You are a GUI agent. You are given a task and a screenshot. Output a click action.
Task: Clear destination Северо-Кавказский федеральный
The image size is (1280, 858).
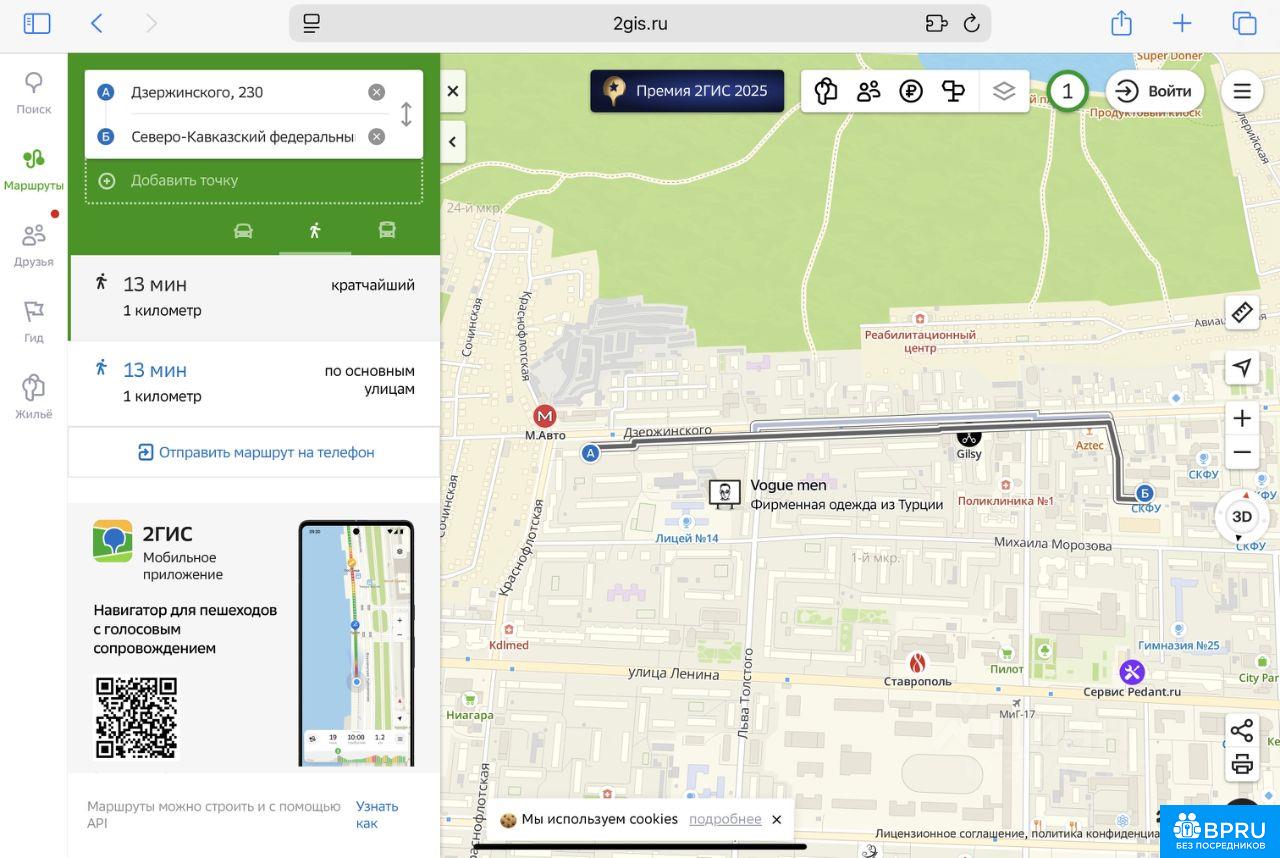pyautogui.click(x=376, y=137)
